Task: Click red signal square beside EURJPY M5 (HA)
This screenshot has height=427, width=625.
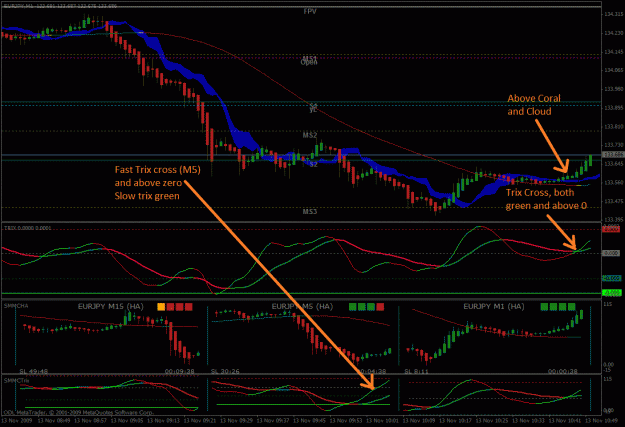Action: click(x=380, y=307)
